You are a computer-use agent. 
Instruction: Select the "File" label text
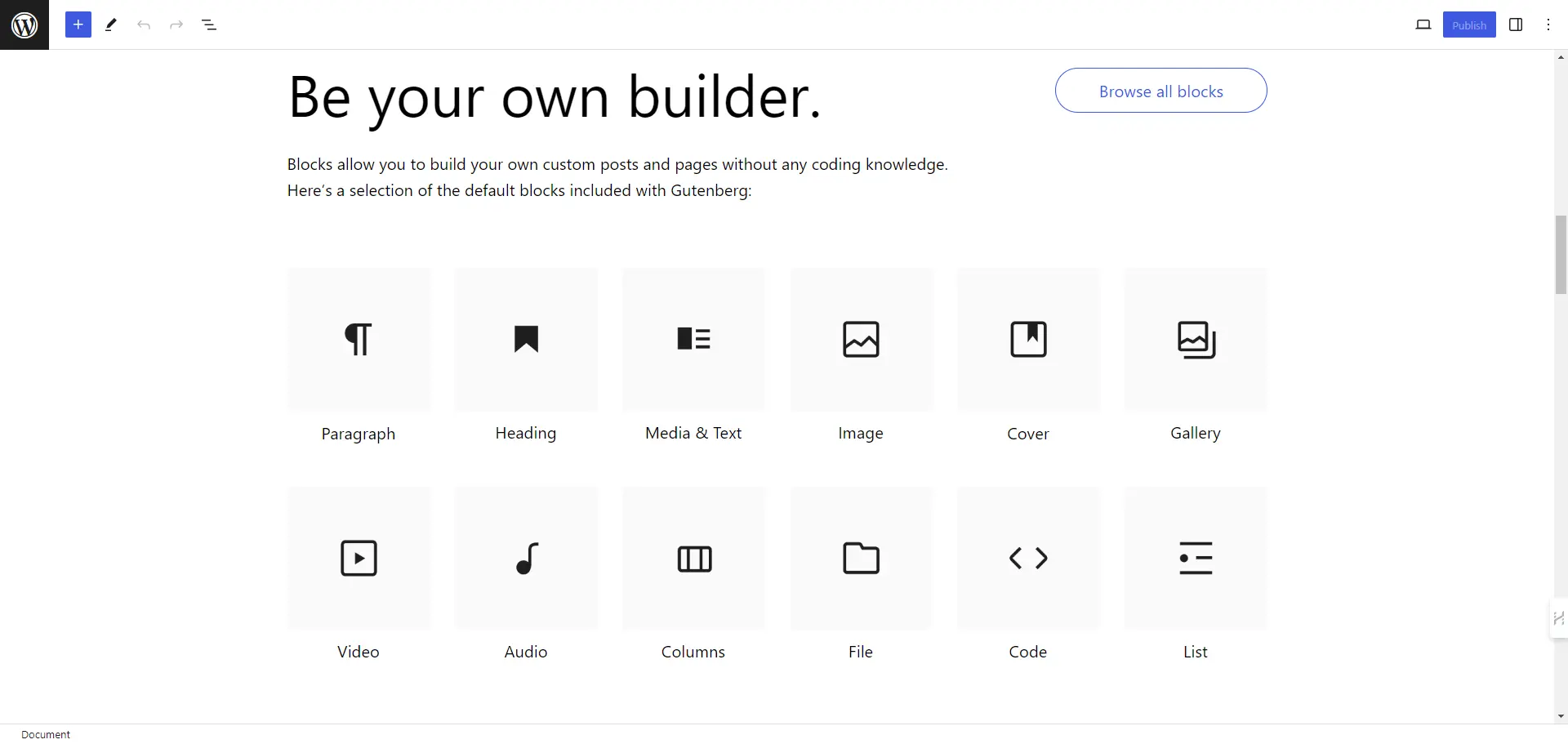[x=861, y=652]
